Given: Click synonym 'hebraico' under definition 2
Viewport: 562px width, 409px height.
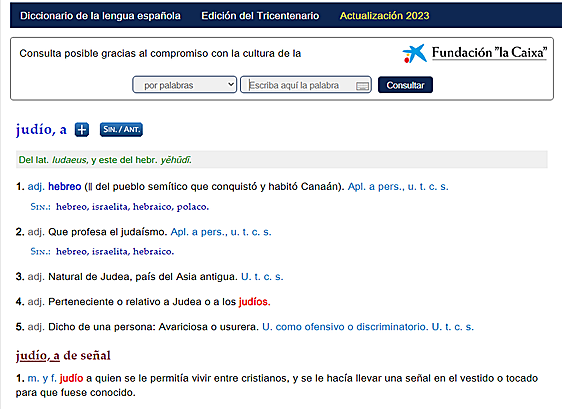Looking at the screenshot, I should pos(153,252).
